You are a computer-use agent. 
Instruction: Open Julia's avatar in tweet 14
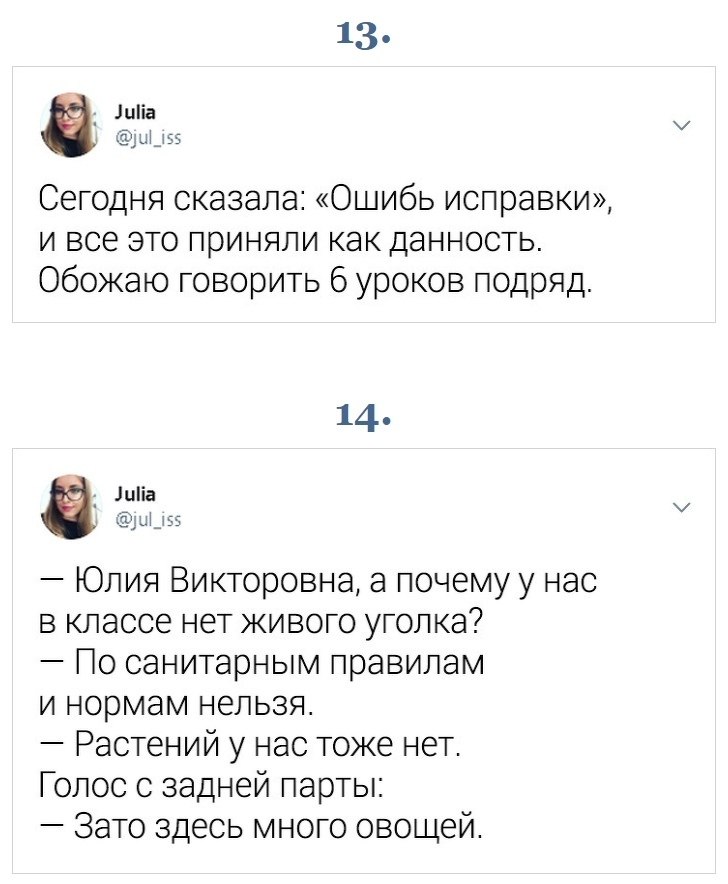point(72,506)
